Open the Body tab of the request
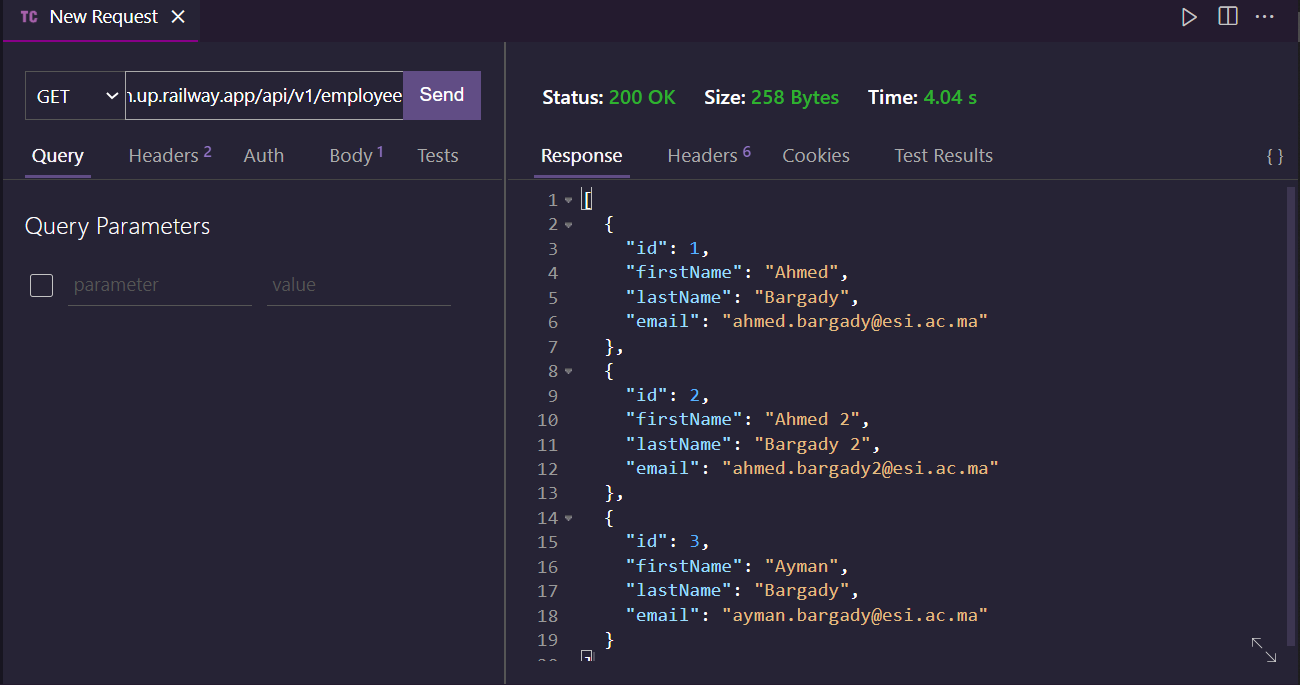The height and width of the screenshot is (685, 1300). [349, 155]
